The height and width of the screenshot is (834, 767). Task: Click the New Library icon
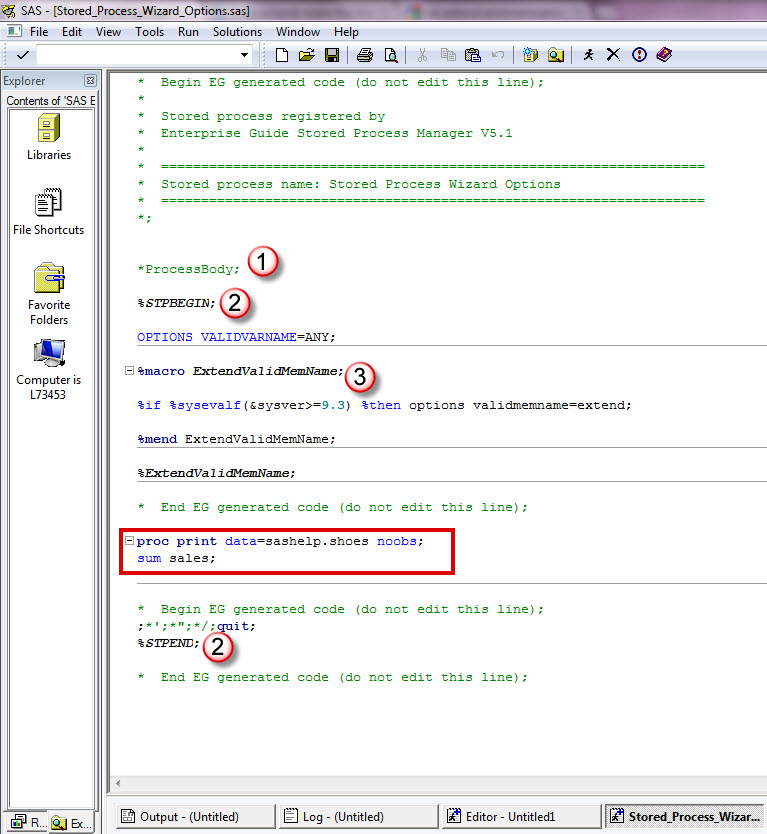coord(530,55)
